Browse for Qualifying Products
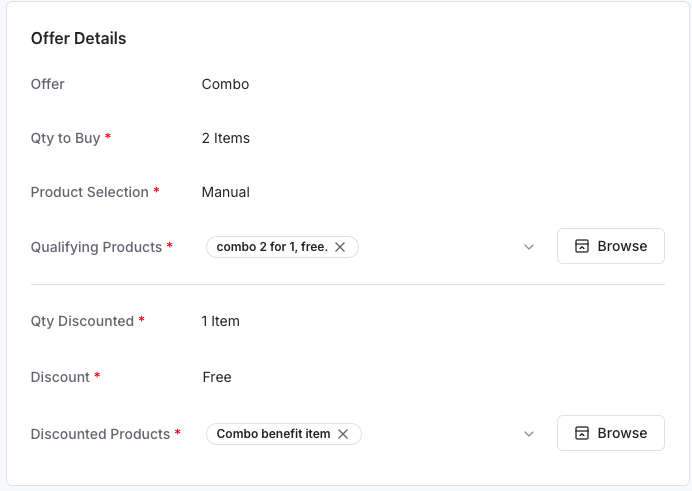This screenshot has width=692, height=491. [610, 246]
